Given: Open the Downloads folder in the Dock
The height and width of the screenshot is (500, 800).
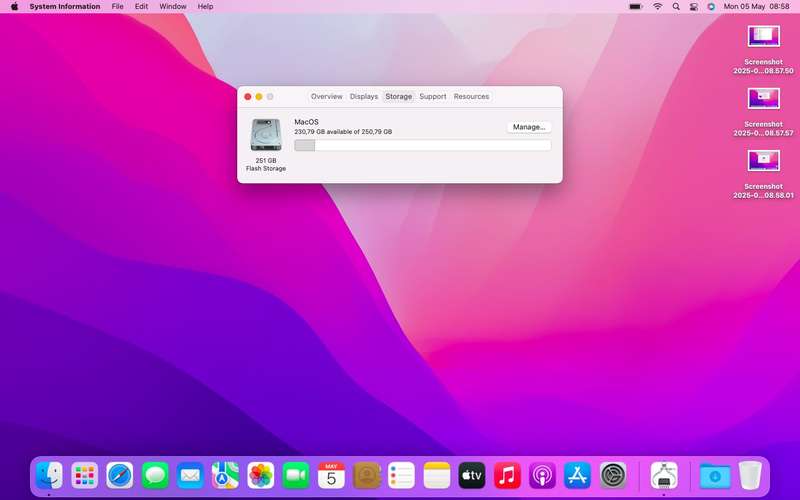Looking at the screenshot, I should (715, 476).
